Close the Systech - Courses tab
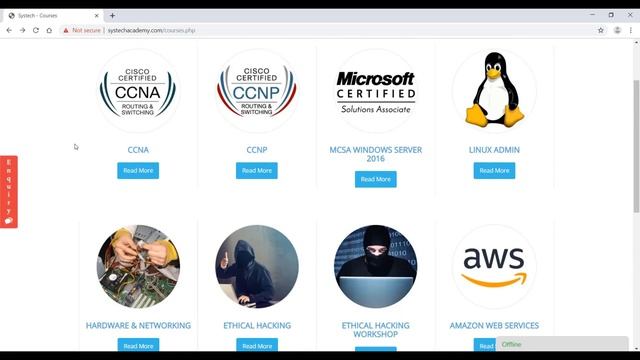 click(97, 16)
